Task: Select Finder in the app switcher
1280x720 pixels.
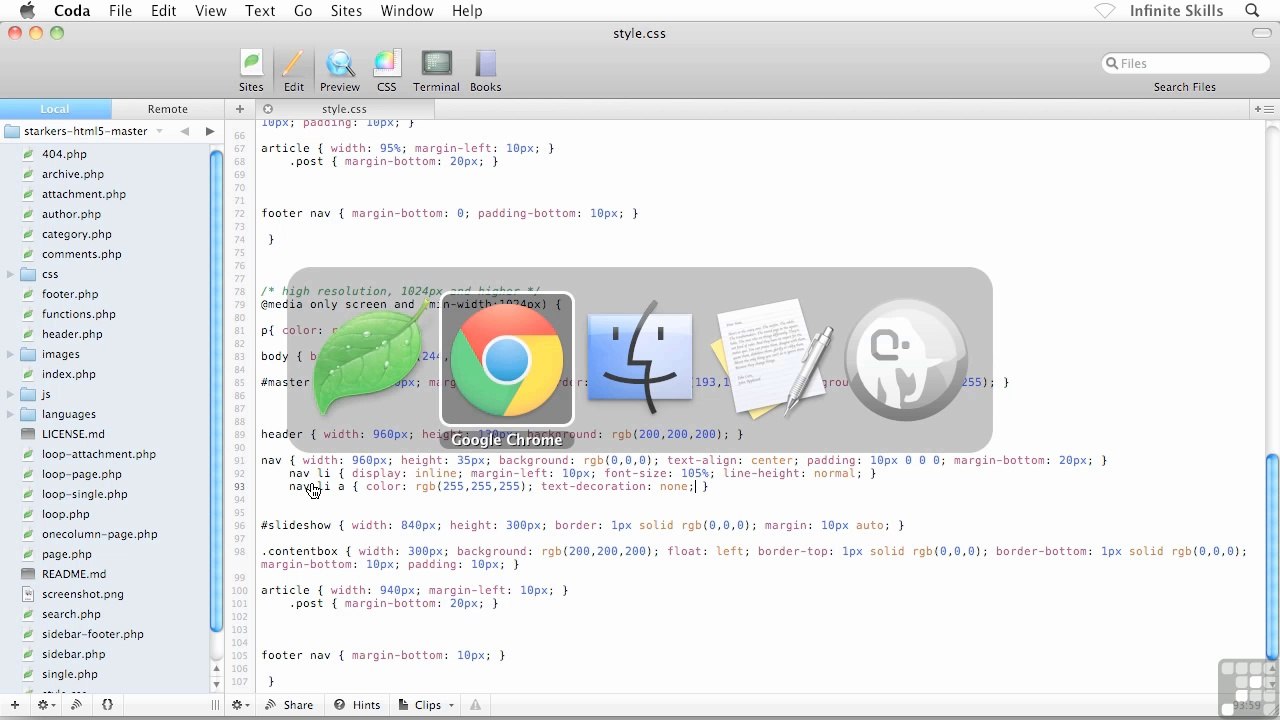Action: point(639,358)
